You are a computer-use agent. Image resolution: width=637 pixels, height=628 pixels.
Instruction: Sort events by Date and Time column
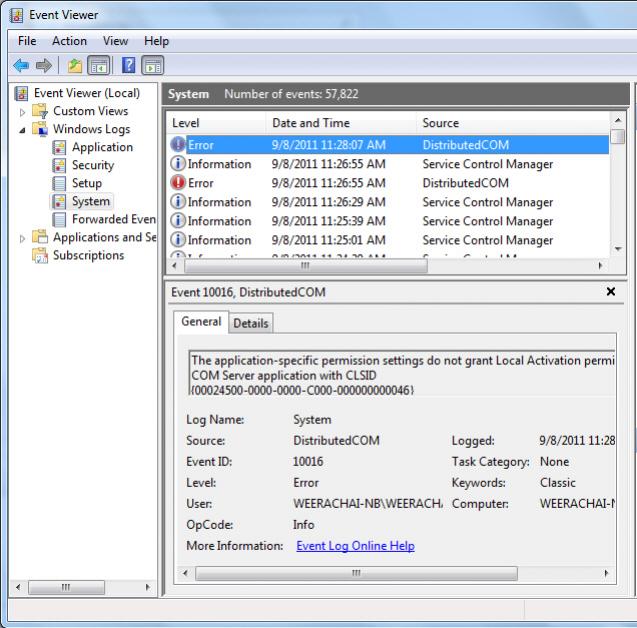[x=310, y=123]
